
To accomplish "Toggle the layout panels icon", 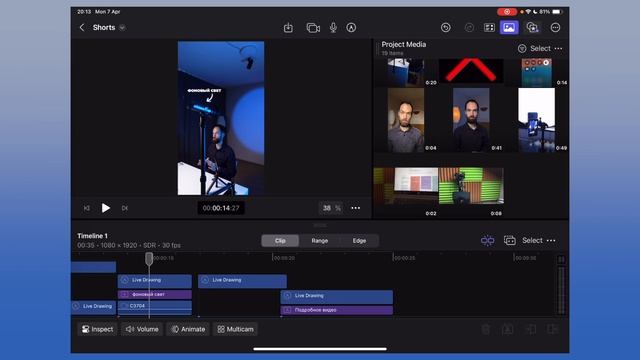I will pos(489,28).
